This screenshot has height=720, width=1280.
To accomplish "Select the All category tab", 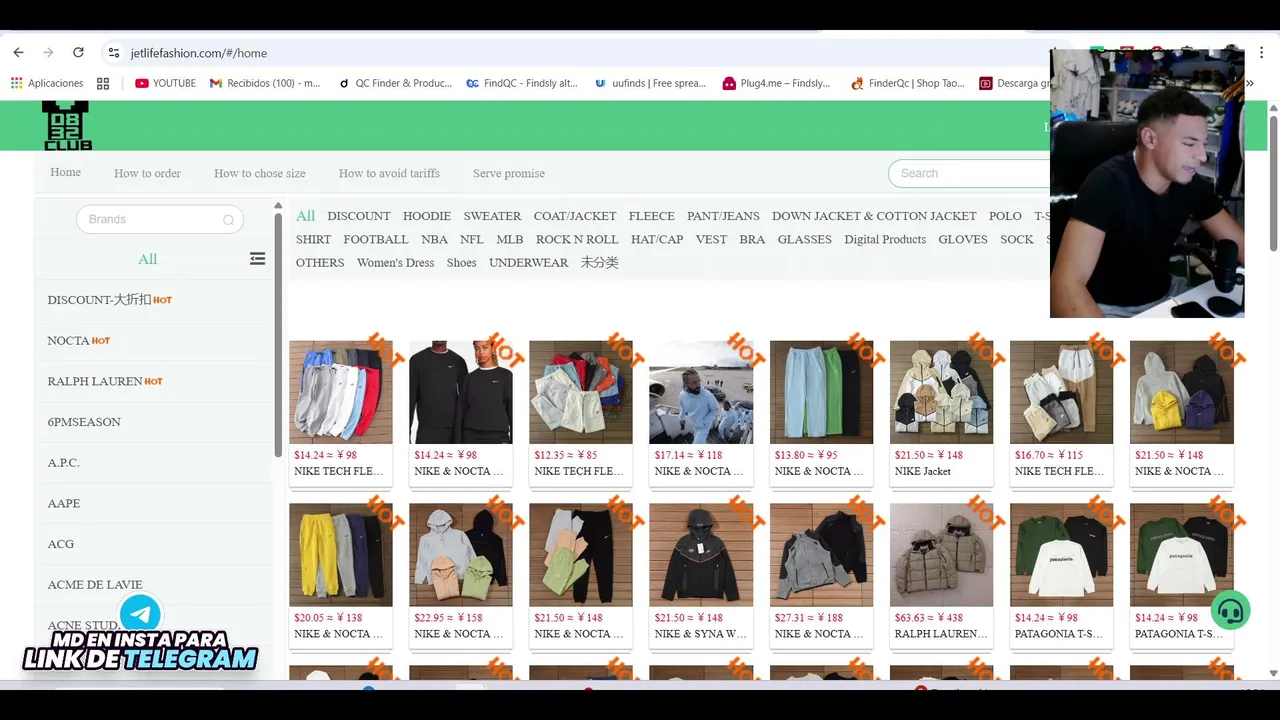I will [305, 215].
